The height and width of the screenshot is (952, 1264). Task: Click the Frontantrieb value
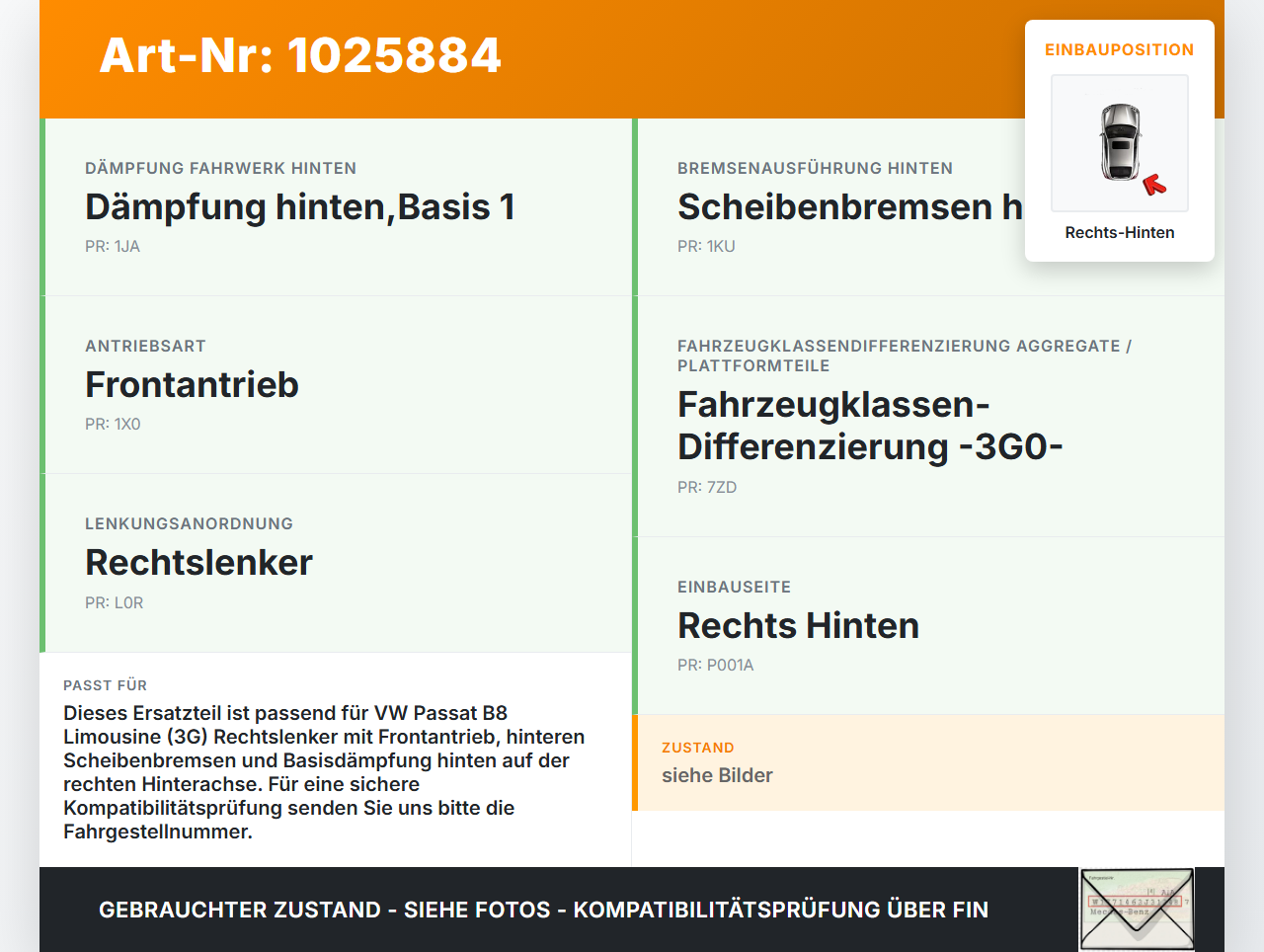tap(192, 384)
